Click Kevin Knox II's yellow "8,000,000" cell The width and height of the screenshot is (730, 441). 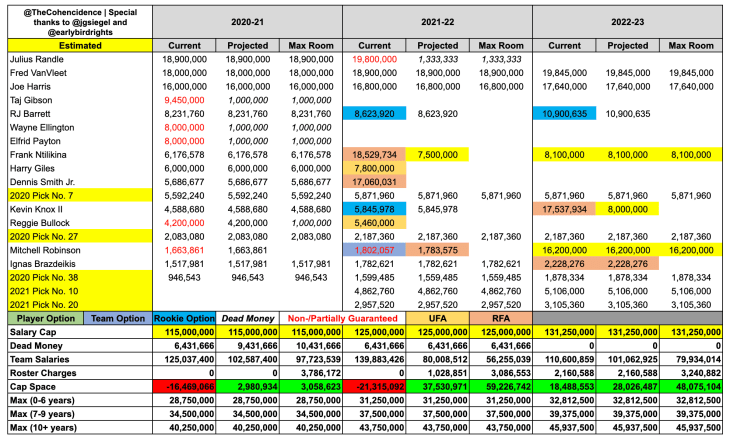pos(628,209)
